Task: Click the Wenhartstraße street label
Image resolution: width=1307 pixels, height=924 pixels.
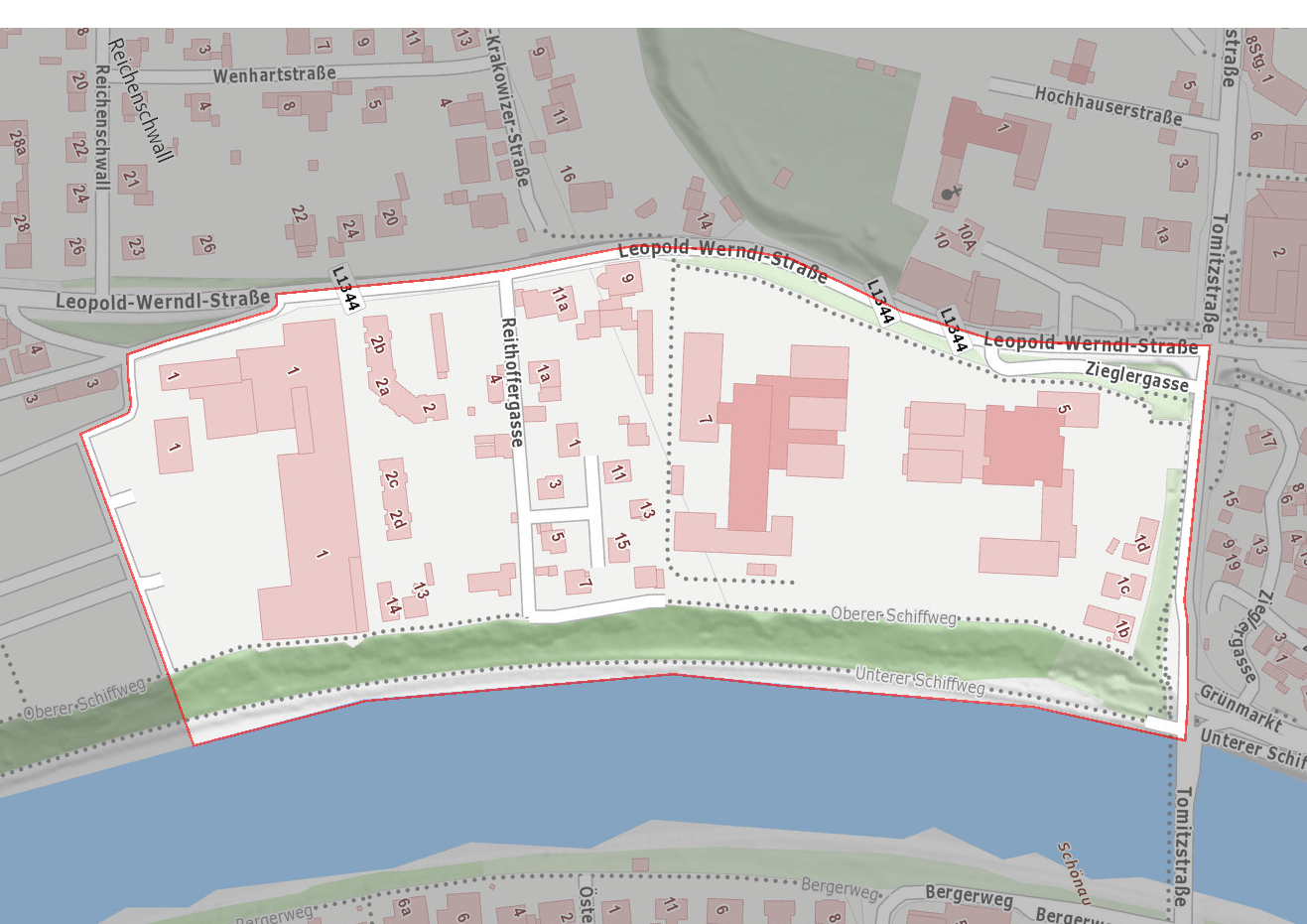Action: (x=274, y=74)
